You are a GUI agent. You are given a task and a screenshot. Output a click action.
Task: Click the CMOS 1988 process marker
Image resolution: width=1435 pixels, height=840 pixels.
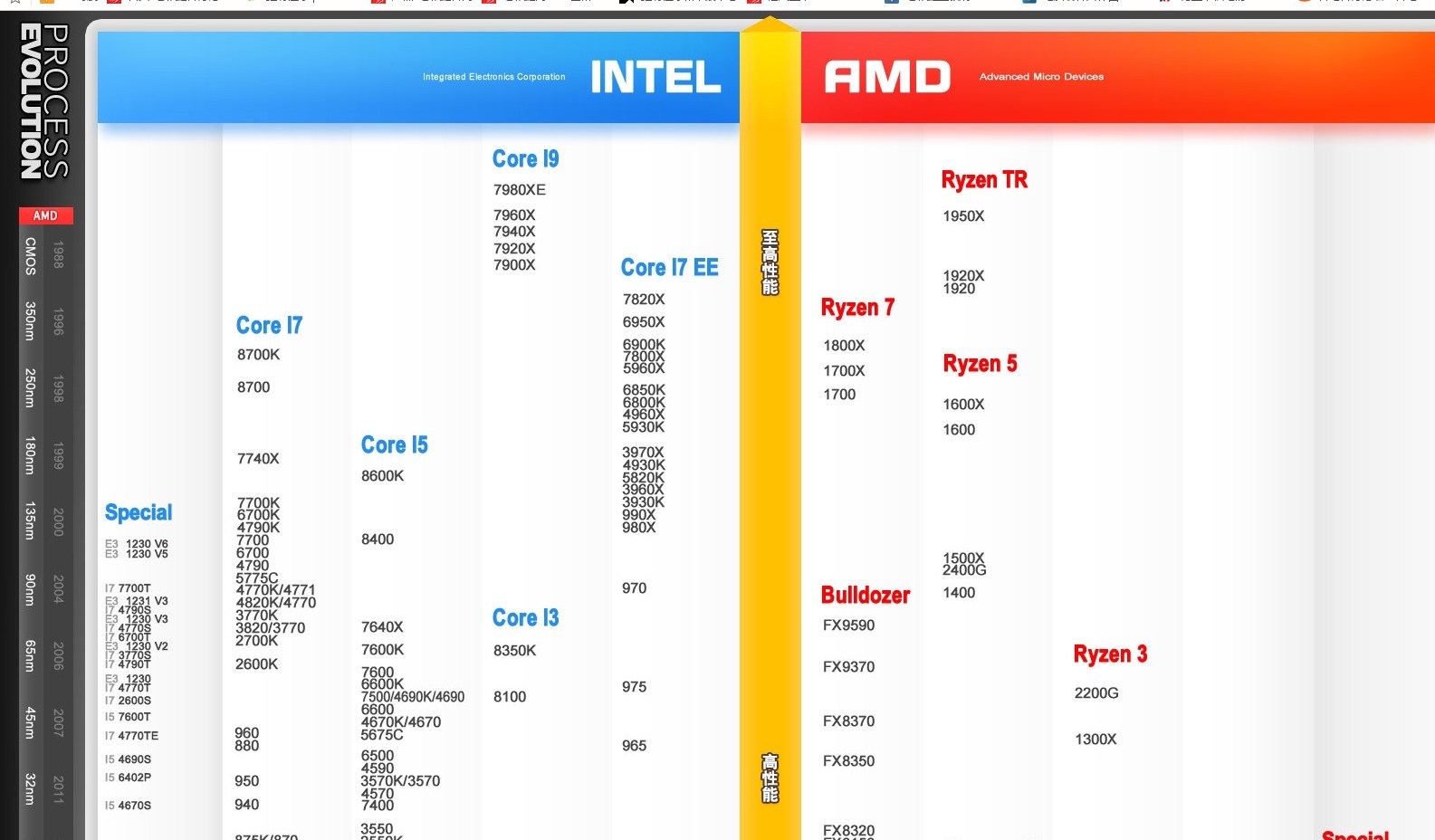44,255
